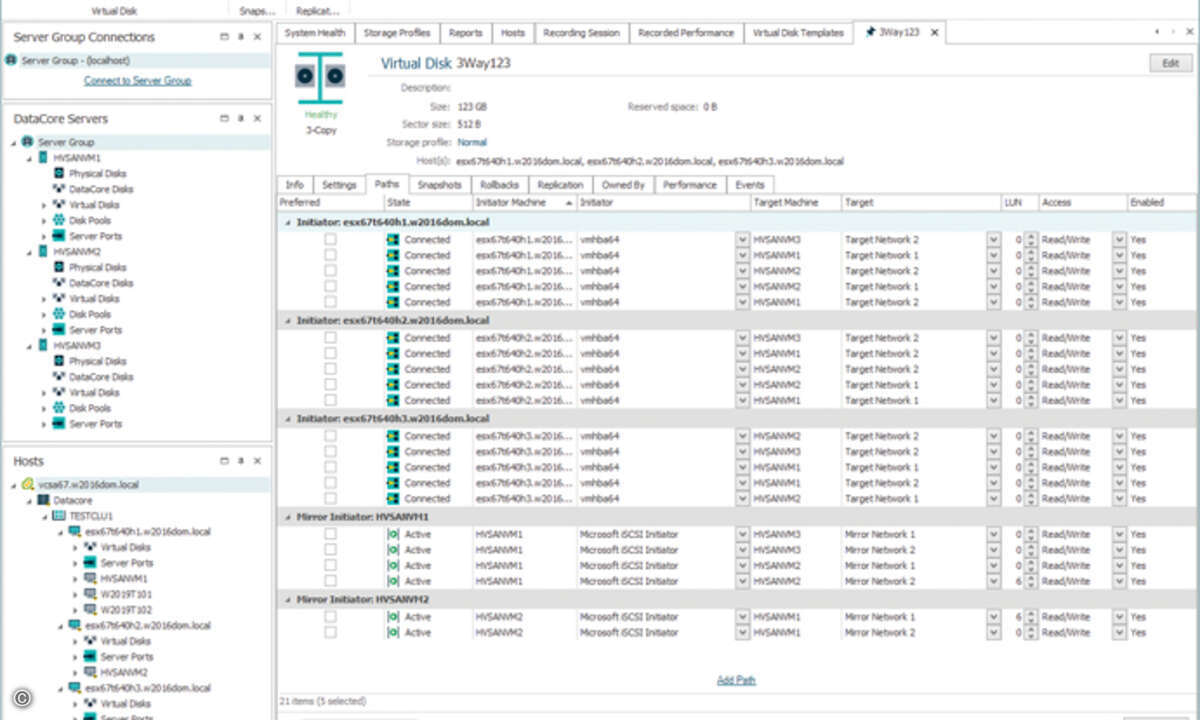Select vcsa67.w2016dom.local vCenter in Hosts panel
Image resolution: width=1200 pixels, height=720 pixels.
(x=88, y=484)
